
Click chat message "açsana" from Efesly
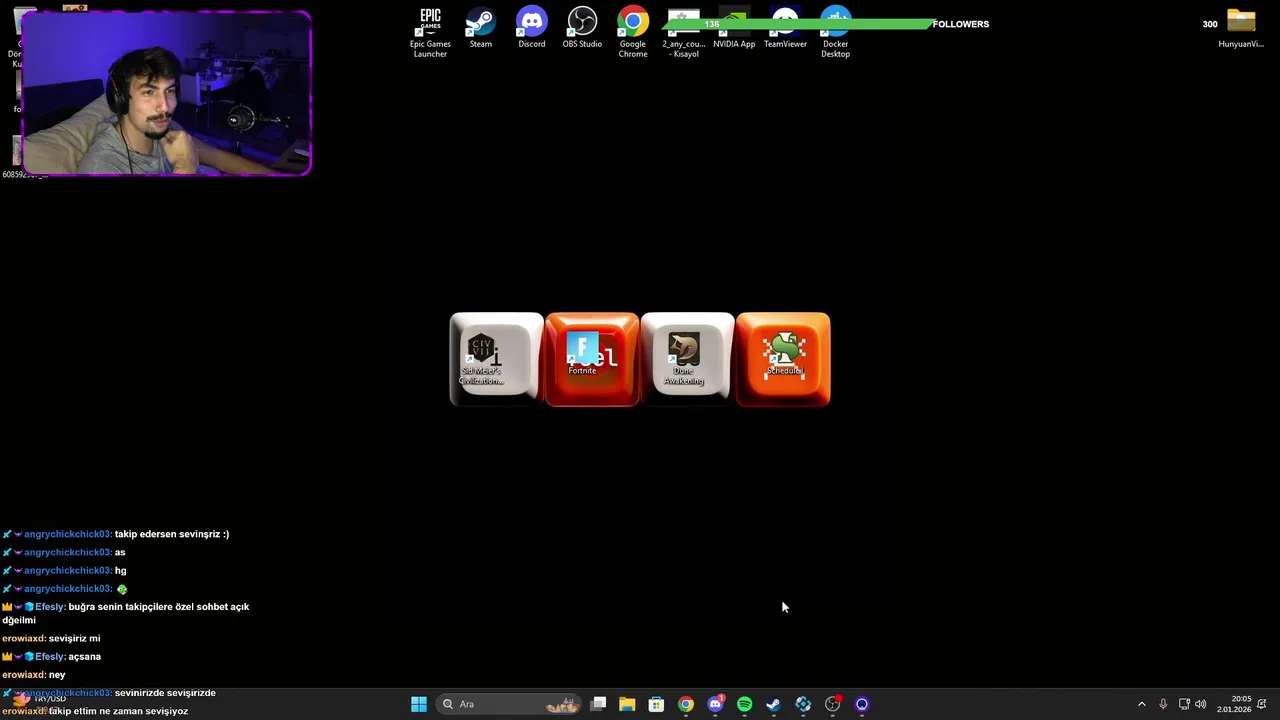tap(85, 657)
